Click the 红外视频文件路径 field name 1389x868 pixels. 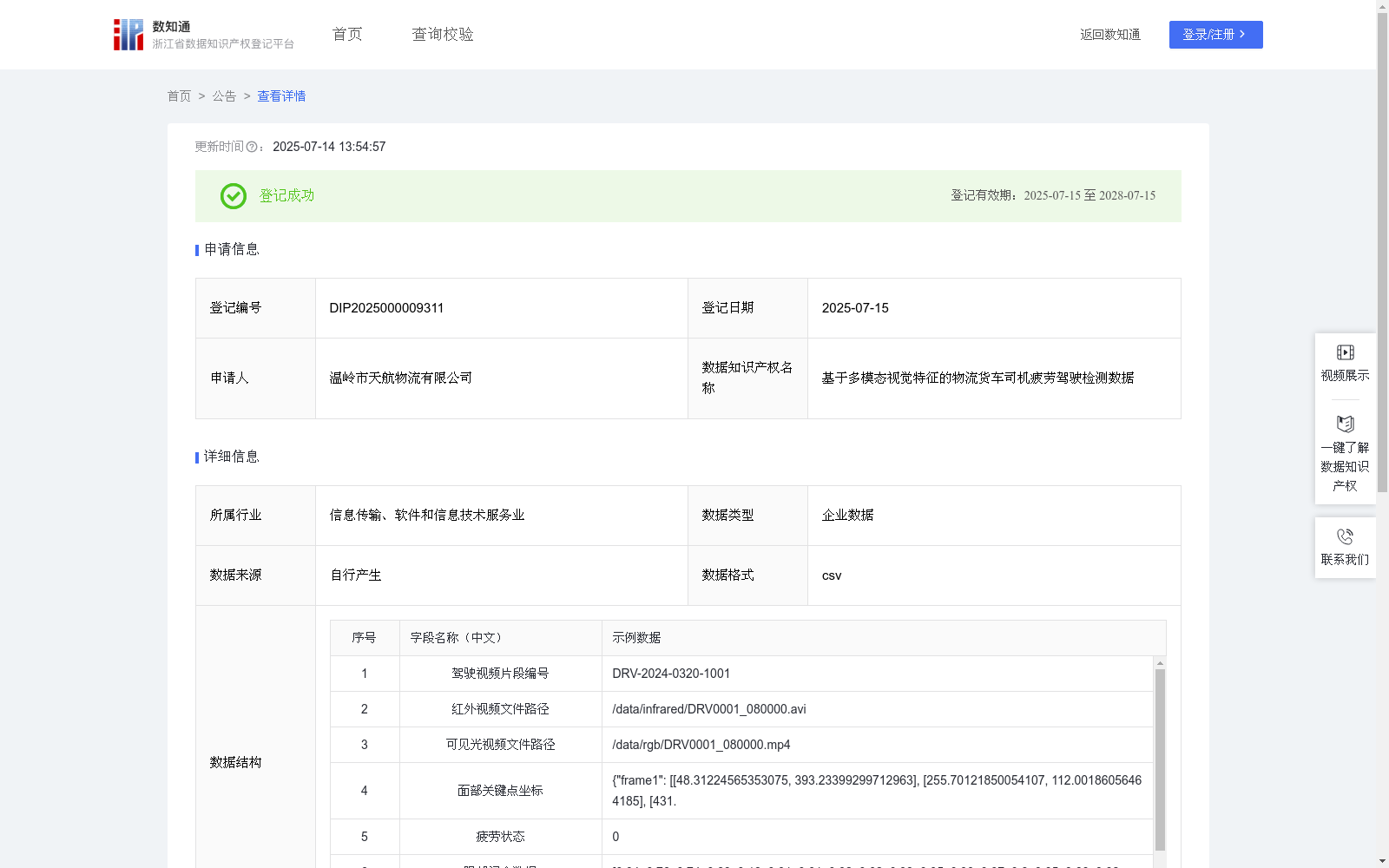point(500,709)
